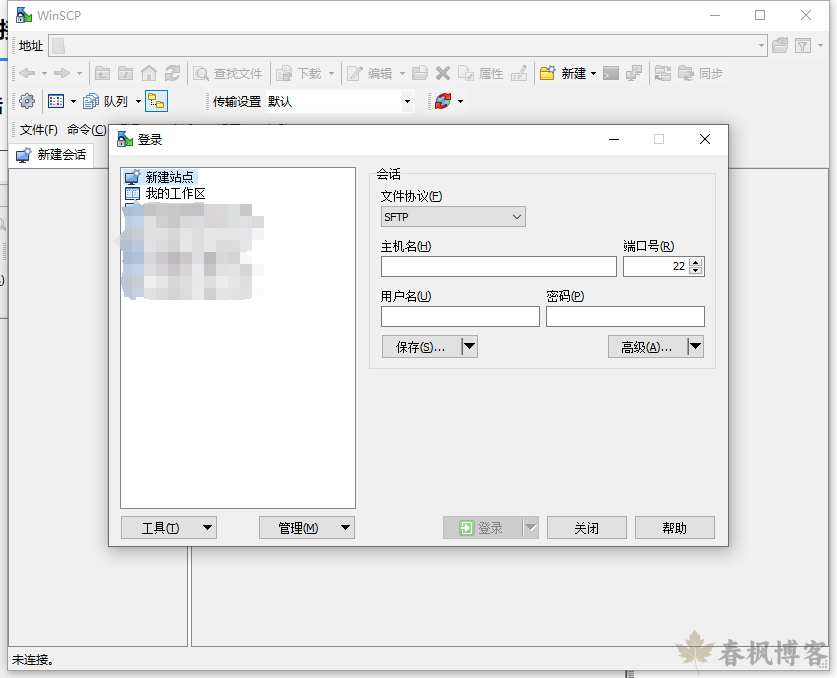The width and height of the screenshot is (837, 678).
Task: Click the compare directories icon
Action: click(663, 73)
